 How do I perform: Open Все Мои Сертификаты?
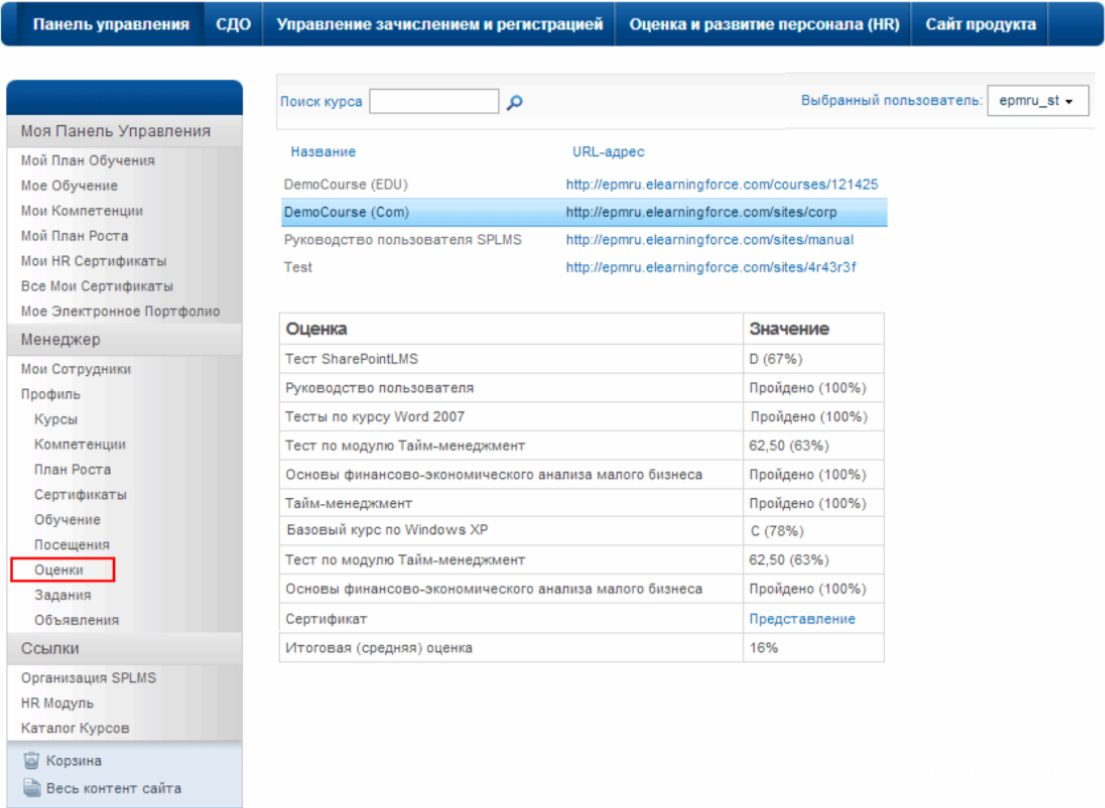pos(97,286)
